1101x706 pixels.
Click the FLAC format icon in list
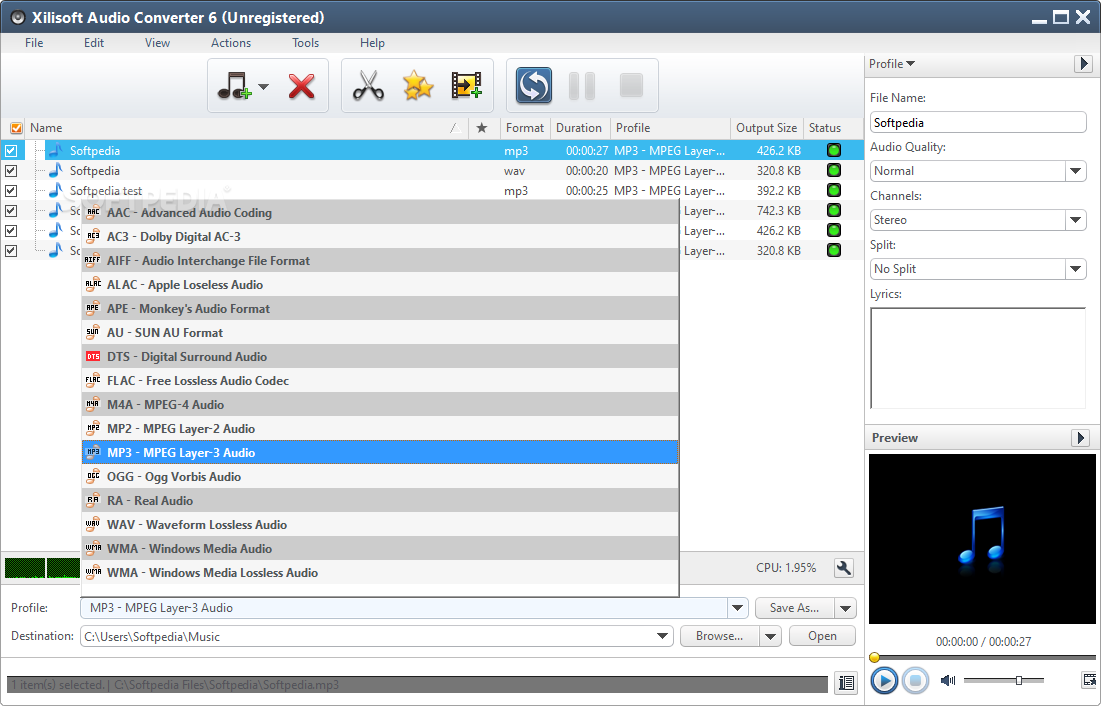point(93,380)
